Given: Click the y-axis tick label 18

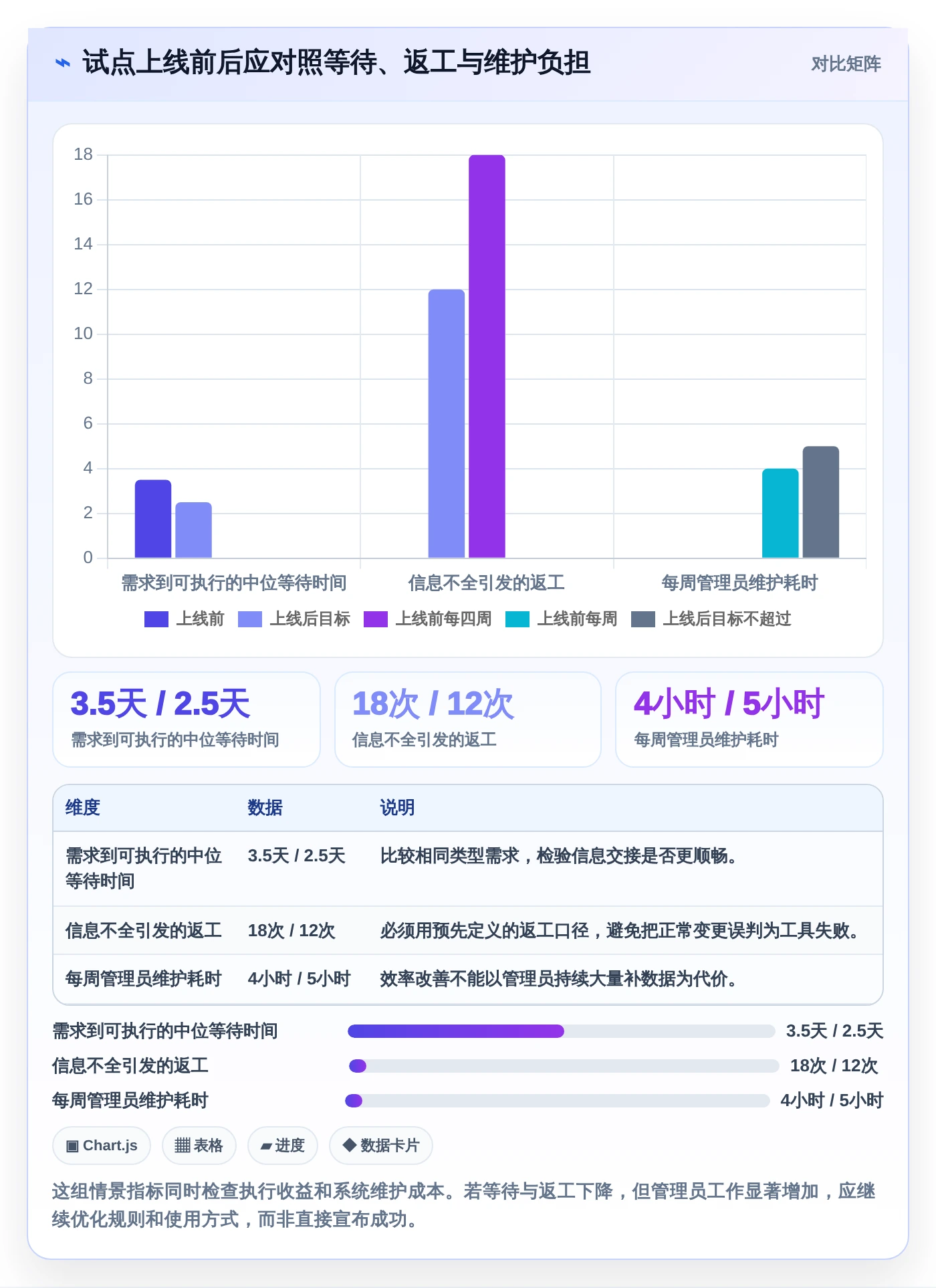Looking at the screenshot, I should (84, 154).
